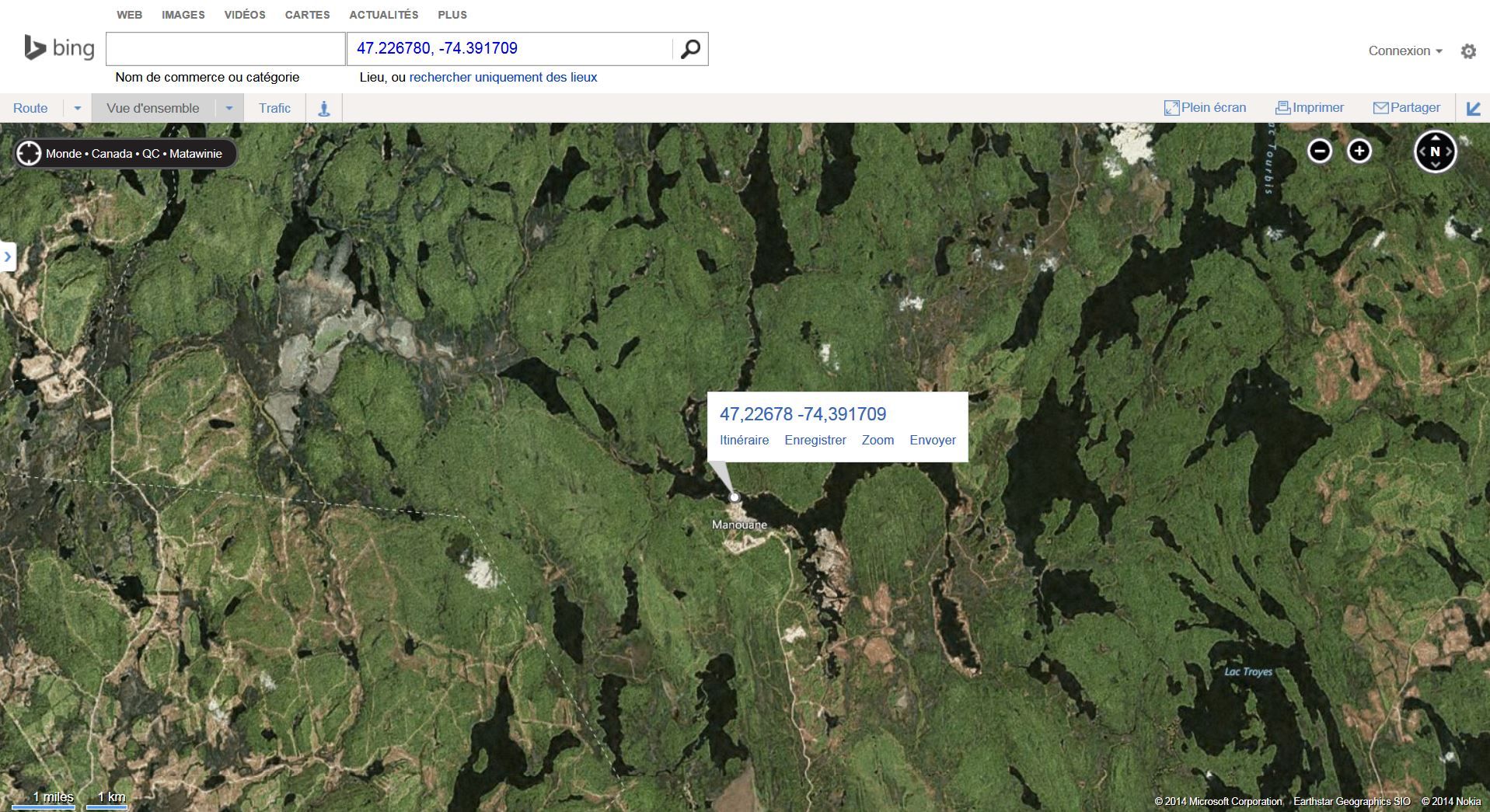1490x812 pixels.
Task: Open the Connexion account dropdown
Action: (x=1405, y=51)
